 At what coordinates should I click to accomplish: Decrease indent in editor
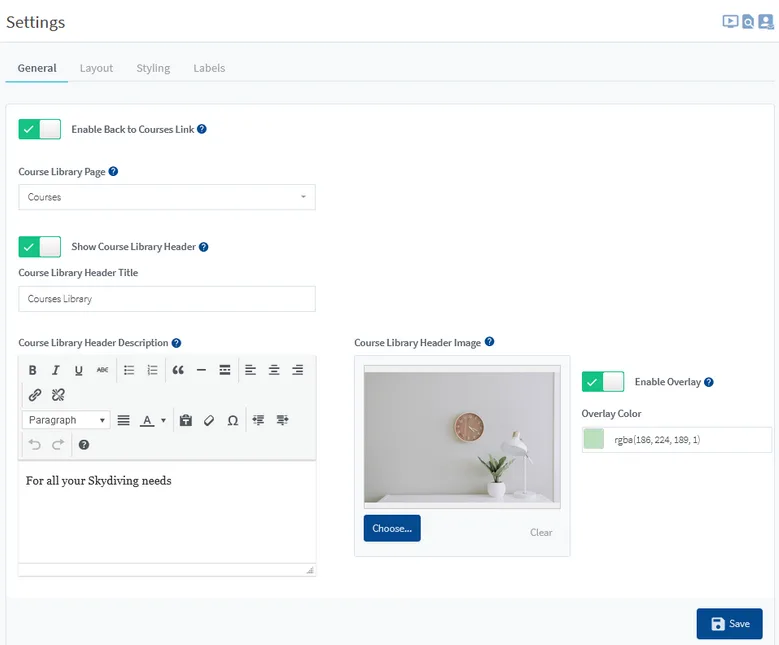[258, 420]
